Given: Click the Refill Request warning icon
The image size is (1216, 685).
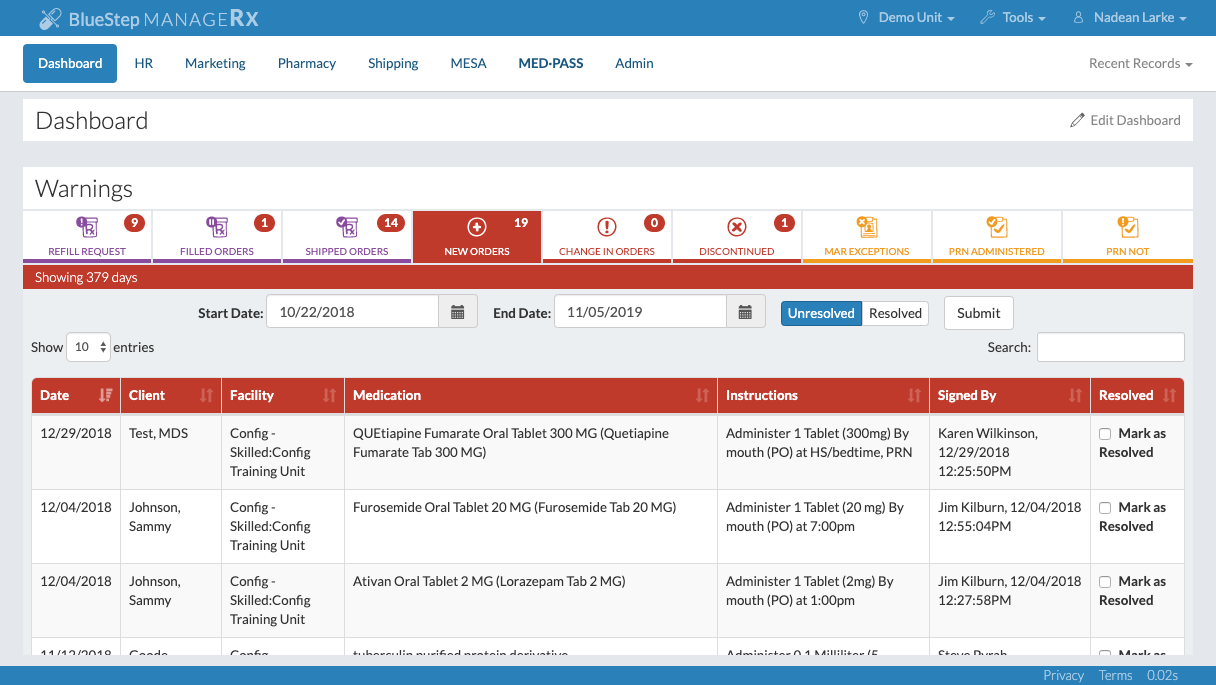Looking at the screenshot, I should pyautogui.click(x=87, y=227).
